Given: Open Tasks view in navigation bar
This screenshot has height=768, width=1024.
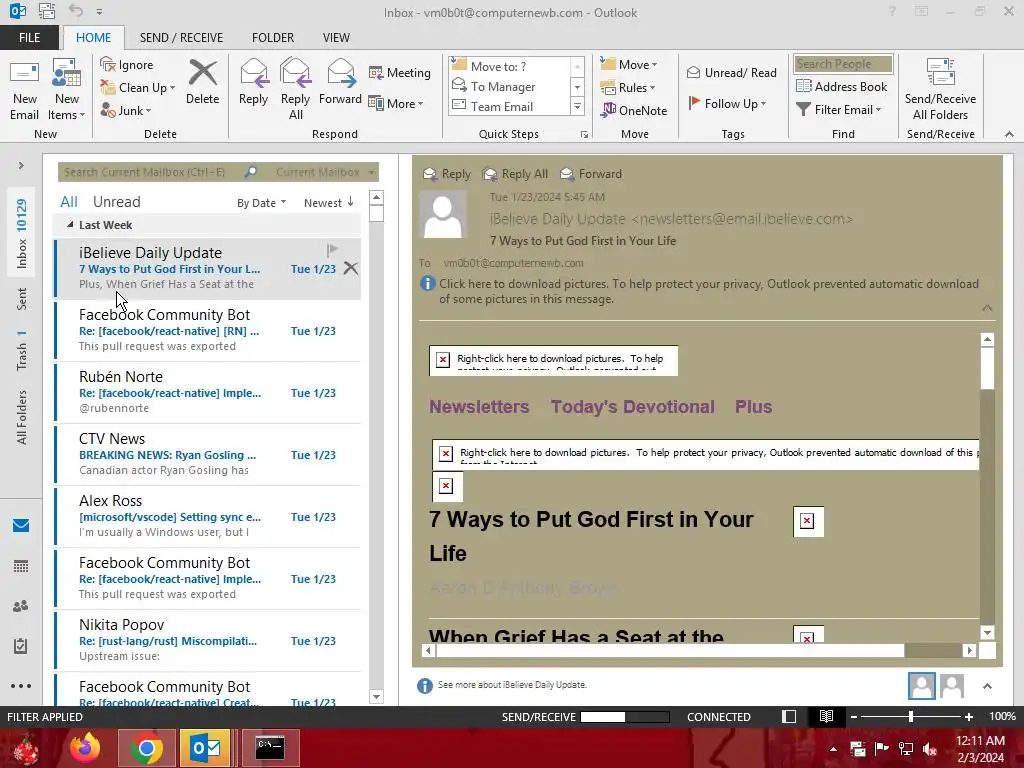Looking at the screenshot, I should [21, 647].
